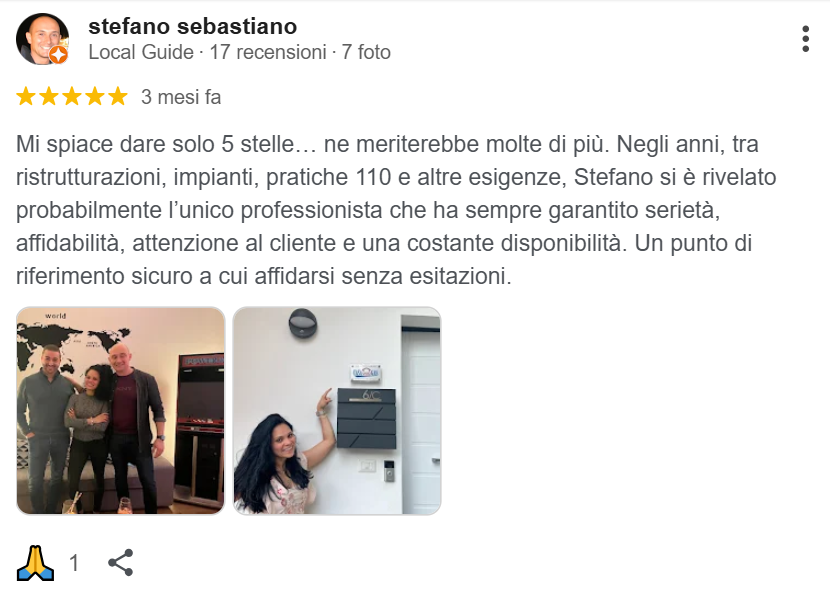Click the fourth yellow rating star

click(95, 97)
